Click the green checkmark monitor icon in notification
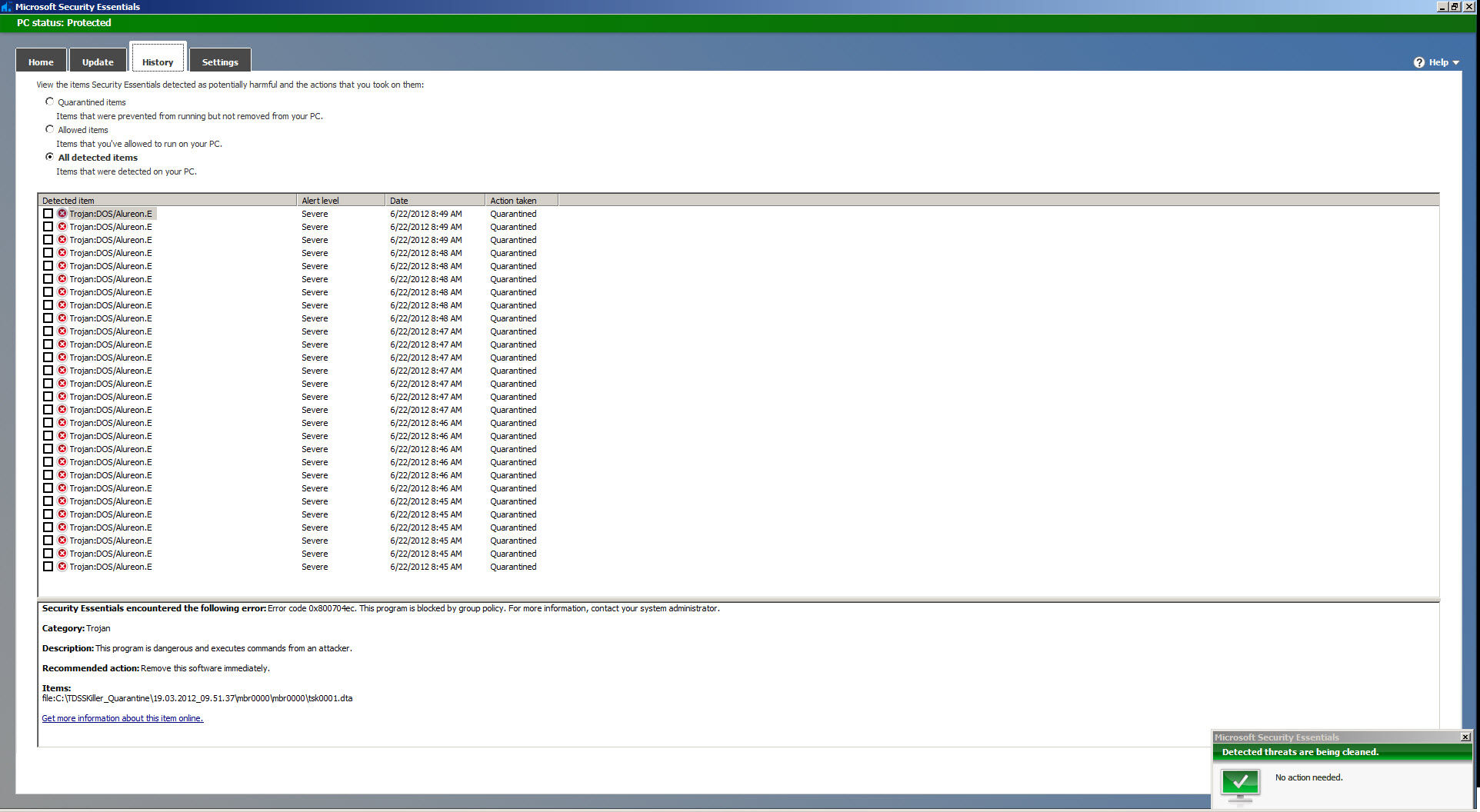 point(1240,784)
